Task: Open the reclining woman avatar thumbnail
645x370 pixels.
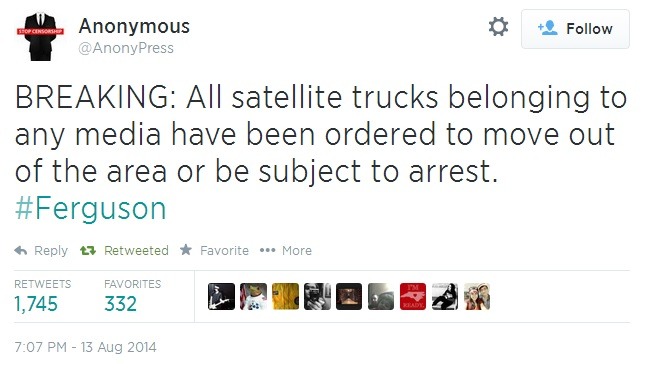Action: point(445,296)
